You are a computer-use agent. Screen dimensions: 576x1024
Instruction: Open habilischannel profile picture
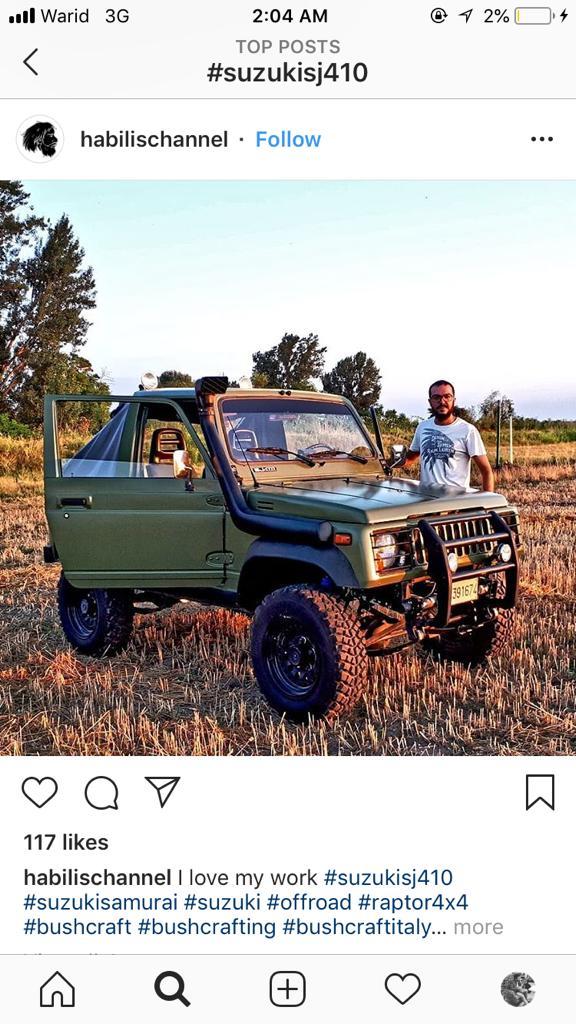(x=40, y=138)
